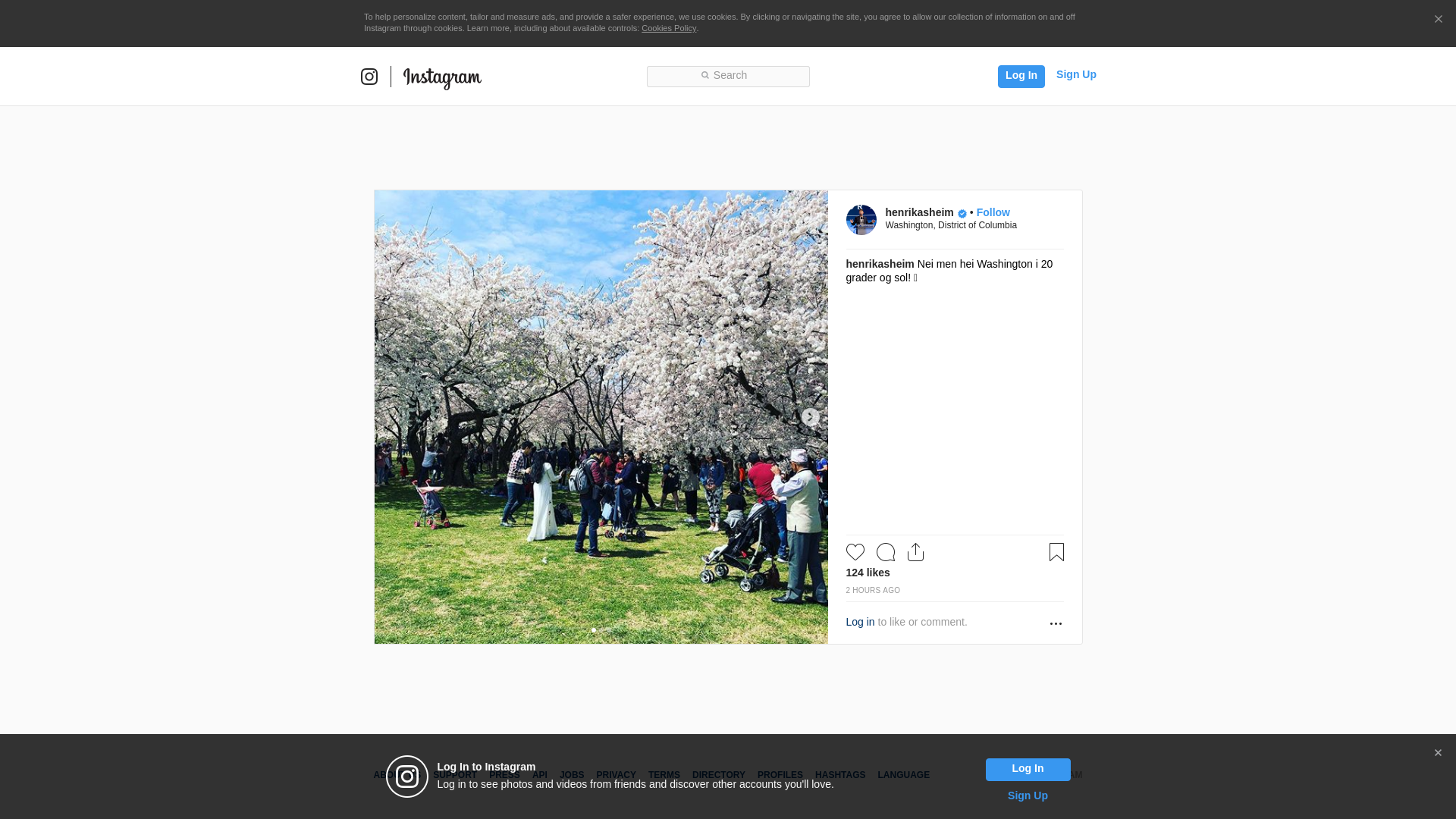
Task: Click the cherry blossom post photo
Action: click(601, 417)
